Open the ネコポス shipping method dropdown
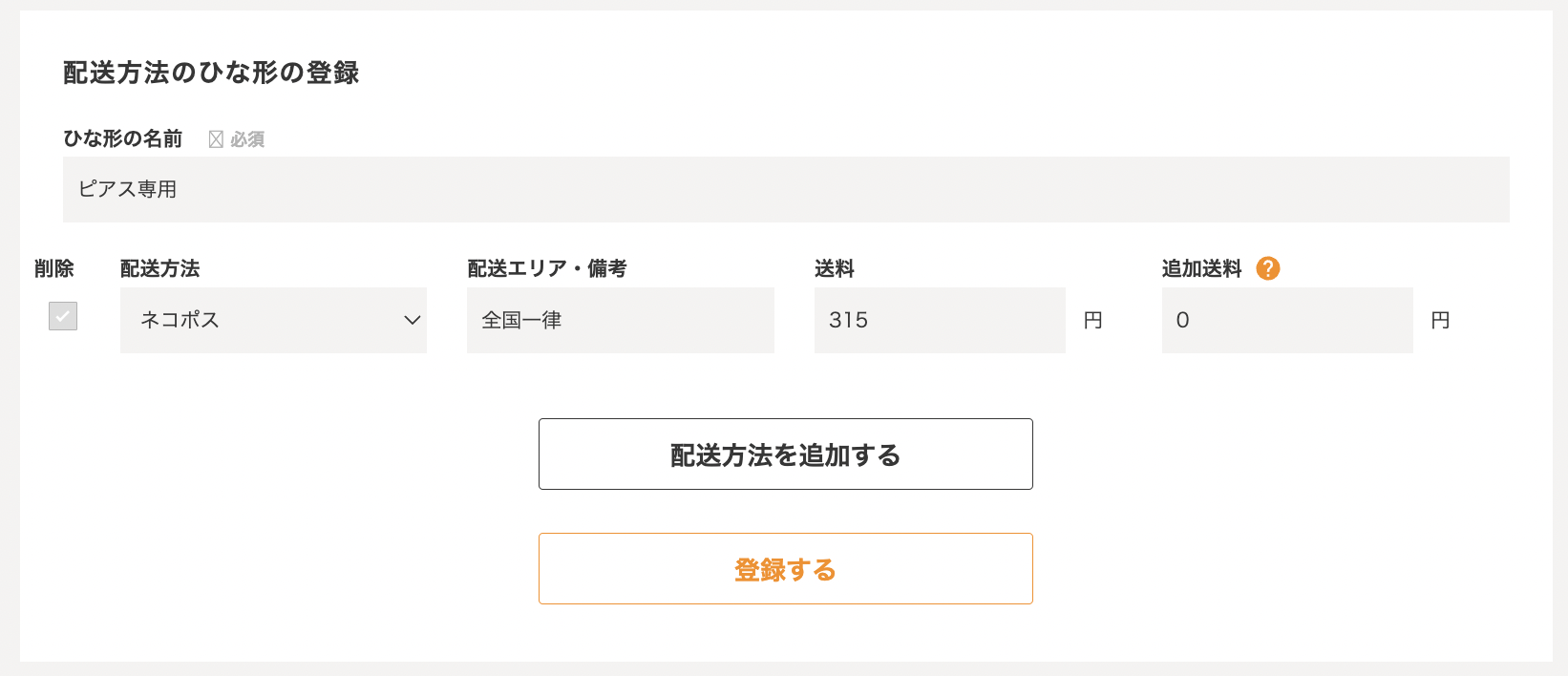Screen dimensions: 1568x676 (x=273, y=320)
